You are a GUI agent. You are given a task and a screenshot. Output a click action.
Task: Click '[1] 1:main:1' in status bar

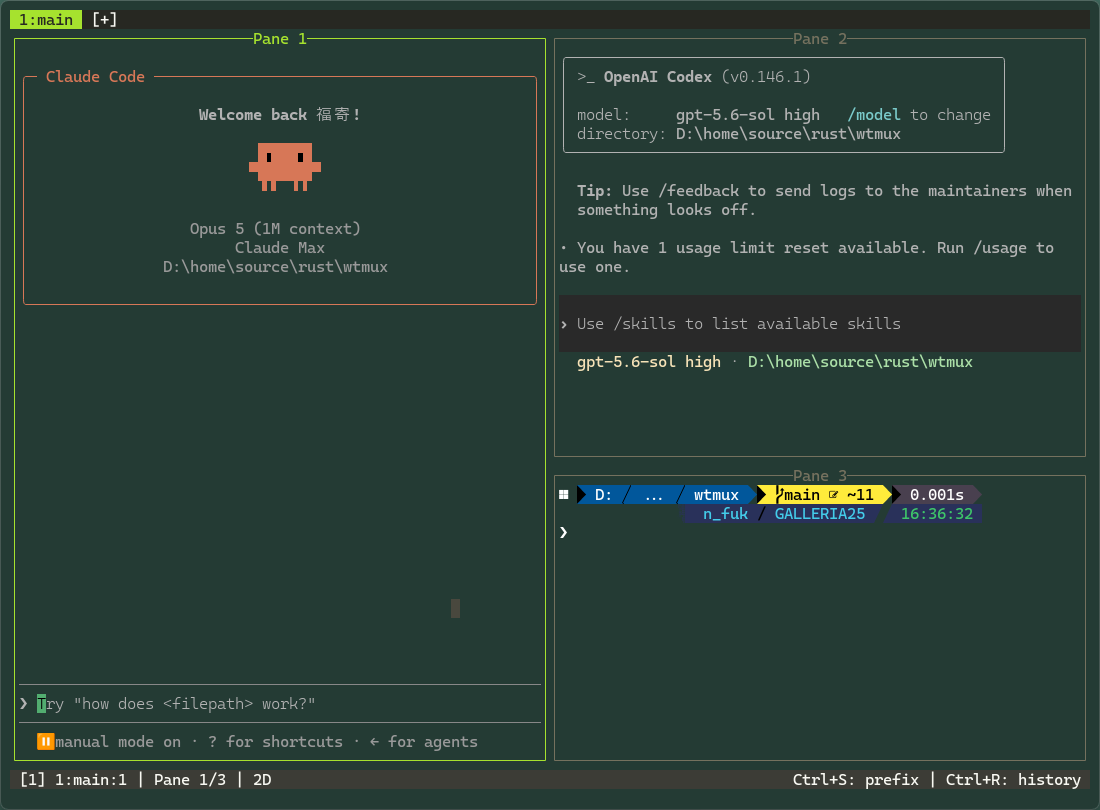tap(74, 779)
